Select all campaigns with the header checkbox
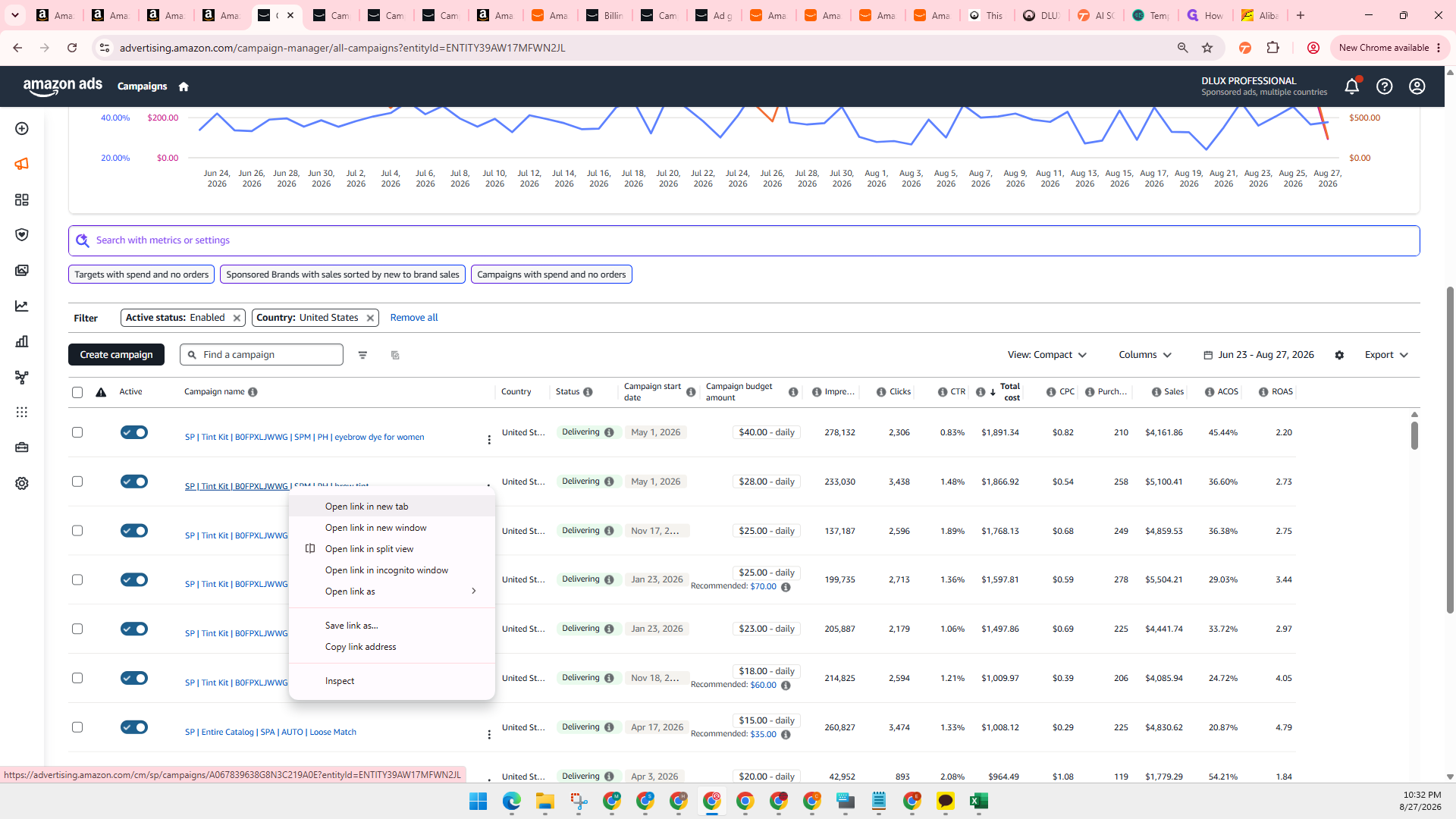Image resolution: width=1456 pixels, height=819 pixels. (x=77, y=392)
